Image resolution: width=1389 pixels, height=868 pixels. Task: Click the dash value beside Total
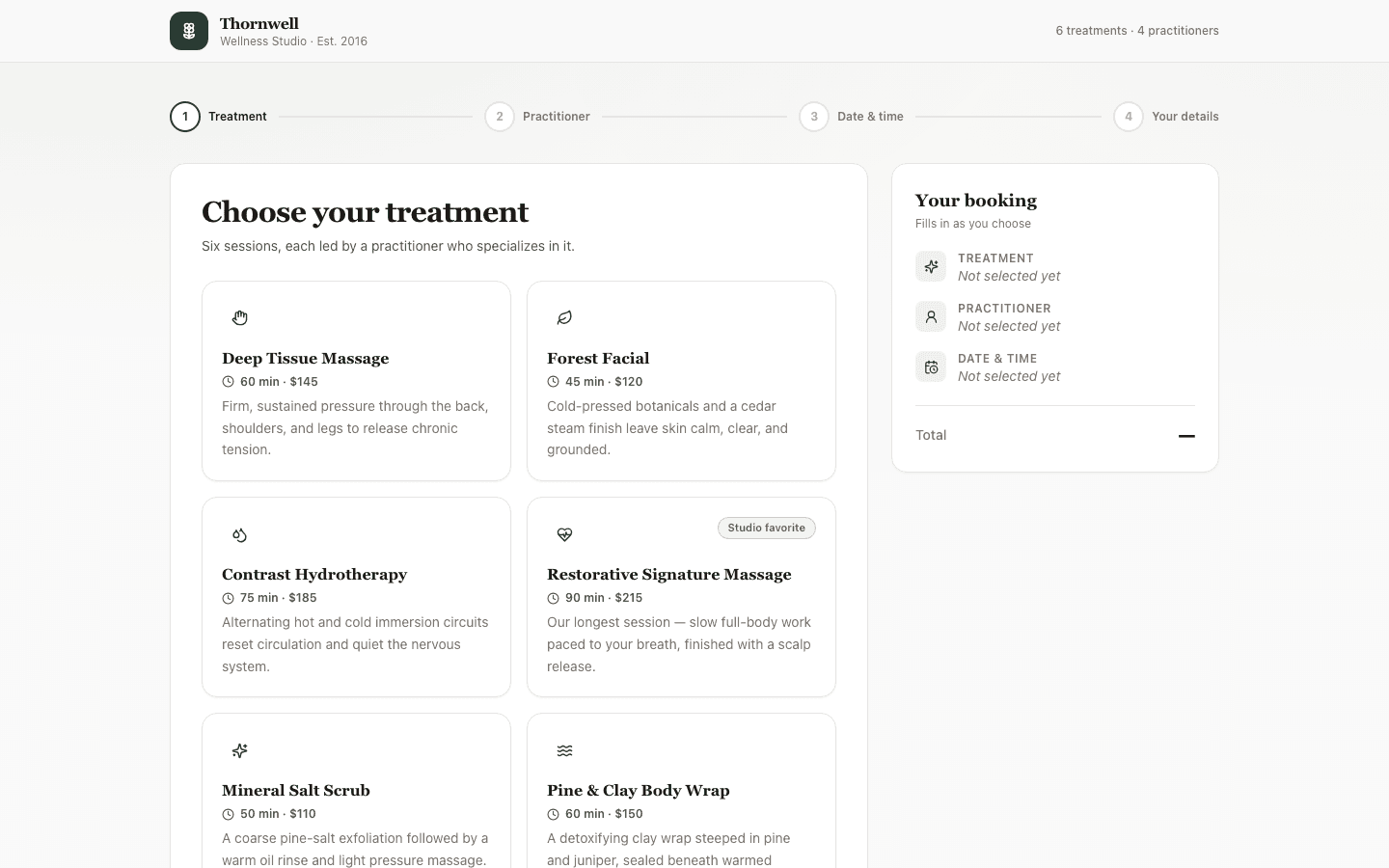coord(1186,436)
